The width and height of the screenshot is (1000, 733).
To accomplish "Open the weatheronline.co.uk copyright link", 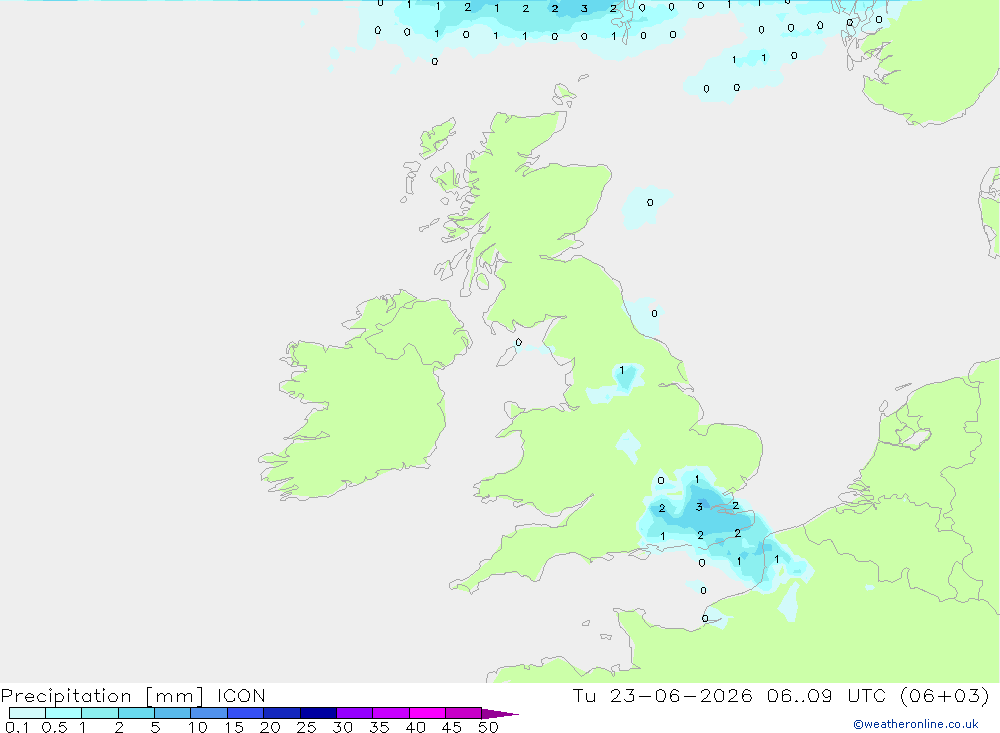I will click(x=916, y=724).
